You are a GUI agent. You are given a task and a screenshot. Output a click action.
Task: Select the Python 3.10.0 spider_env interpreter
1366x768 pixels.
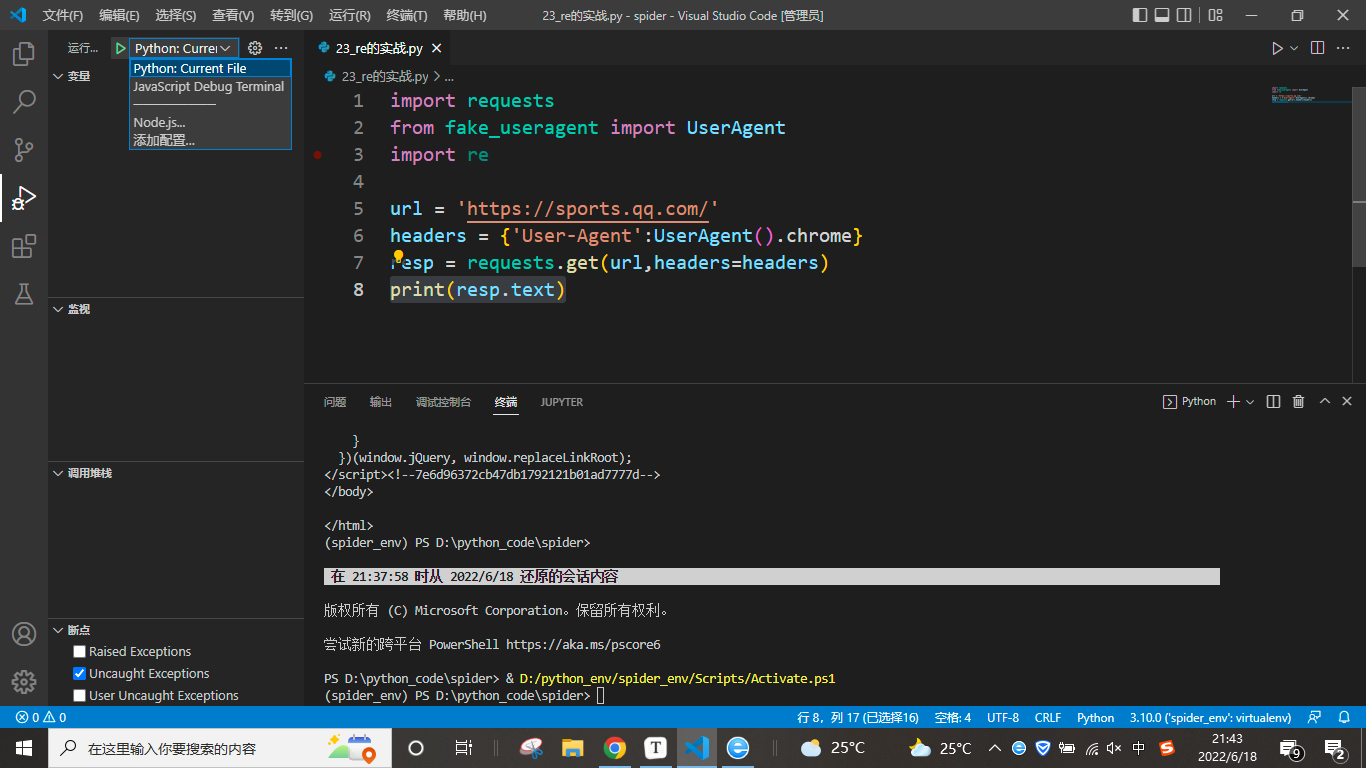(x=1210, y=717)
